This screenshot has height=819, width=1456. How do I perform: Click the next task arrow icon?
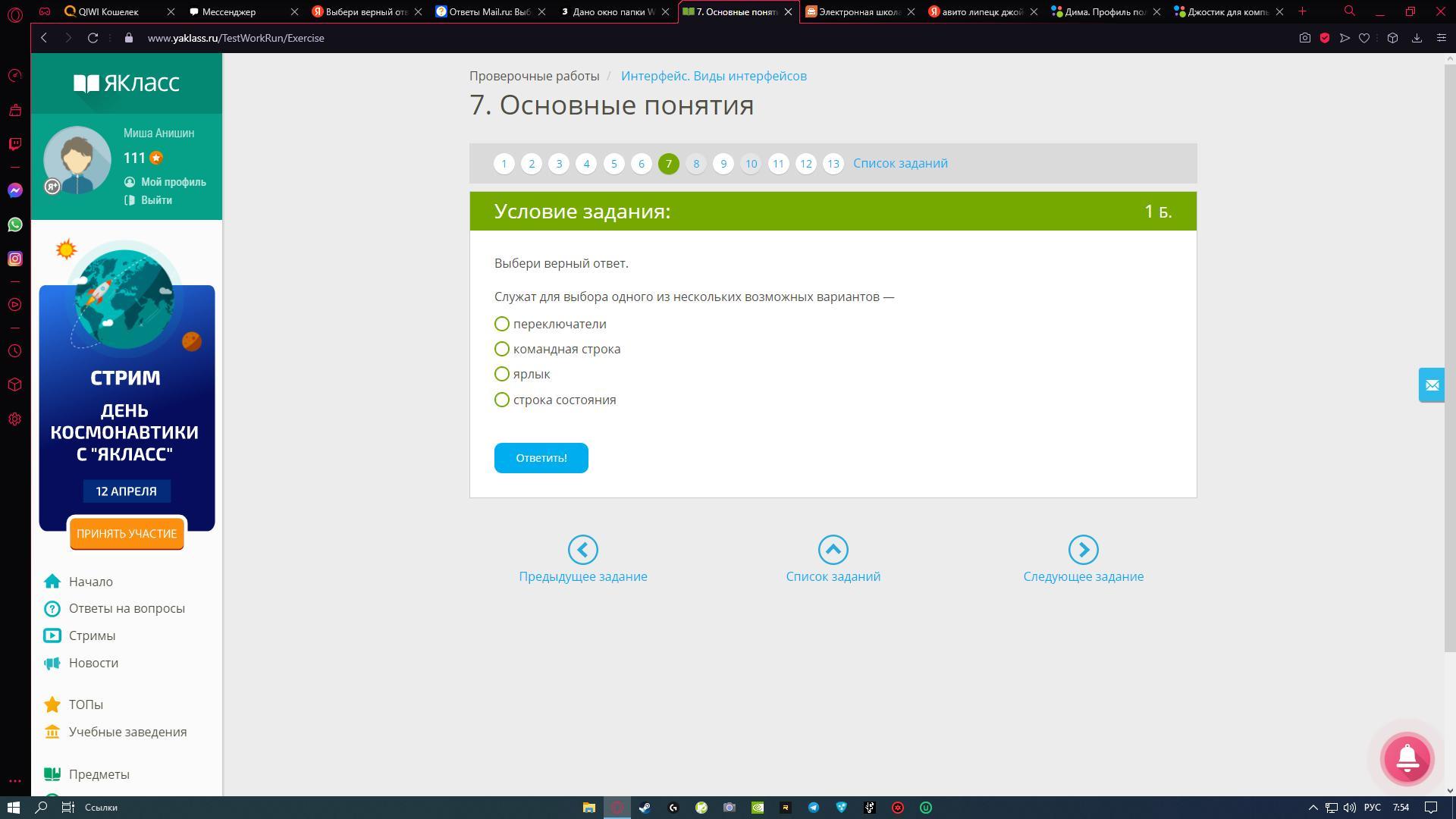(x=1083, y=550)
